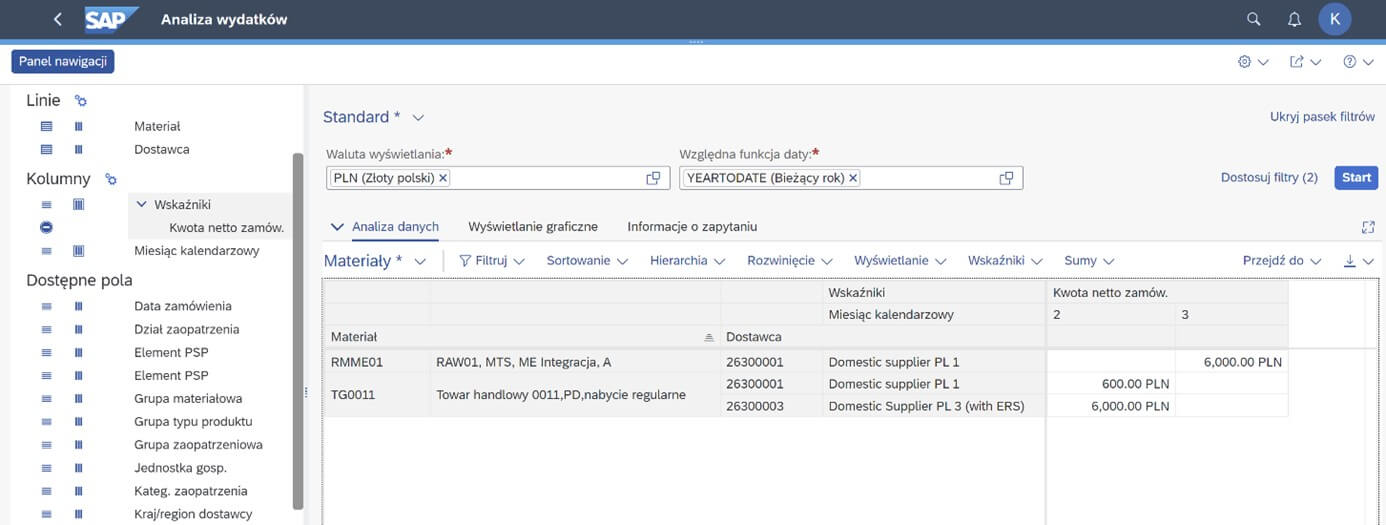Open value help for Względna funkcja daty

pos(1007,178)
